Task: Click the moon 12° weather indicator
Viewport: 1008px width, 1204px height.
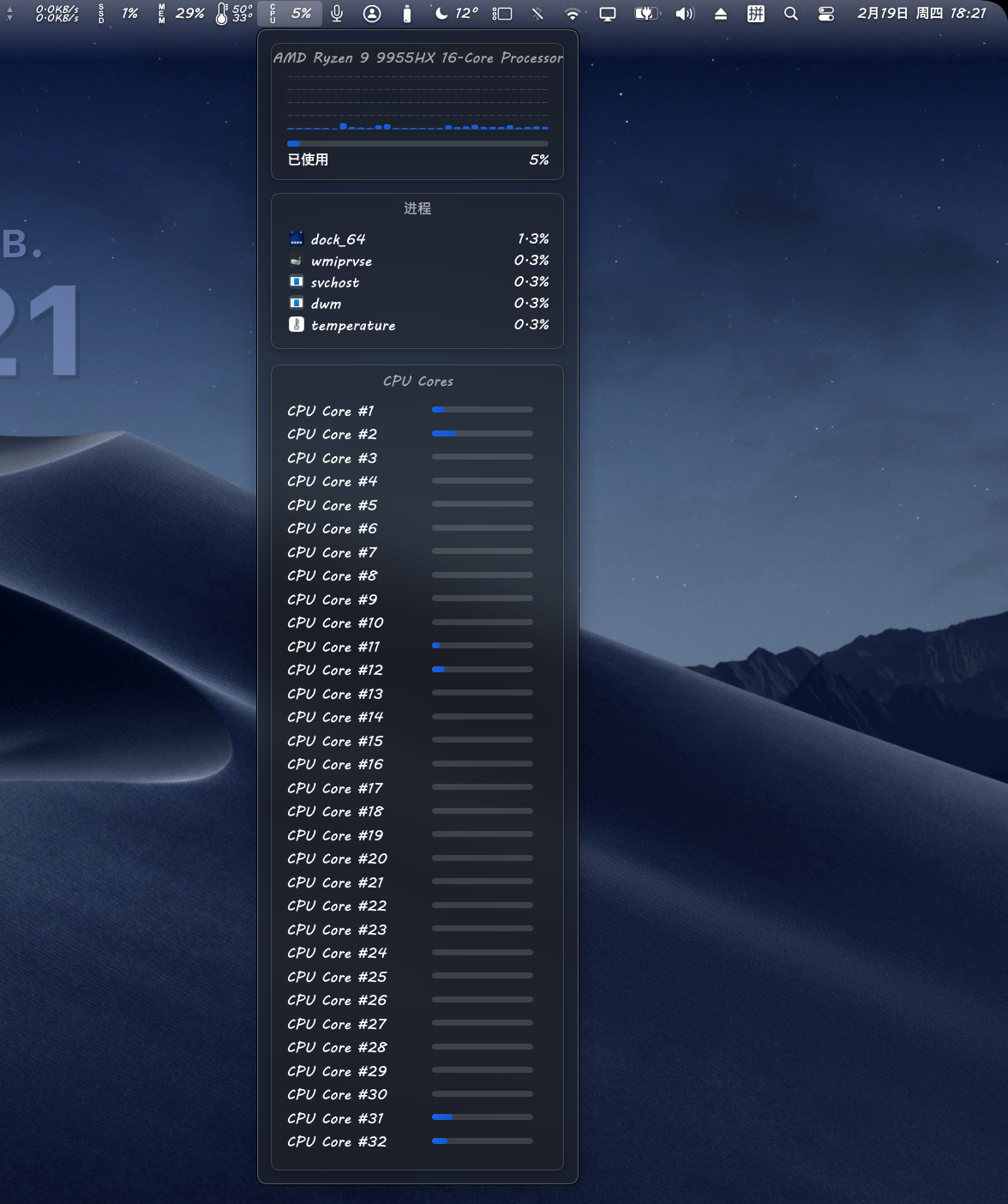Action: [456, 14]
